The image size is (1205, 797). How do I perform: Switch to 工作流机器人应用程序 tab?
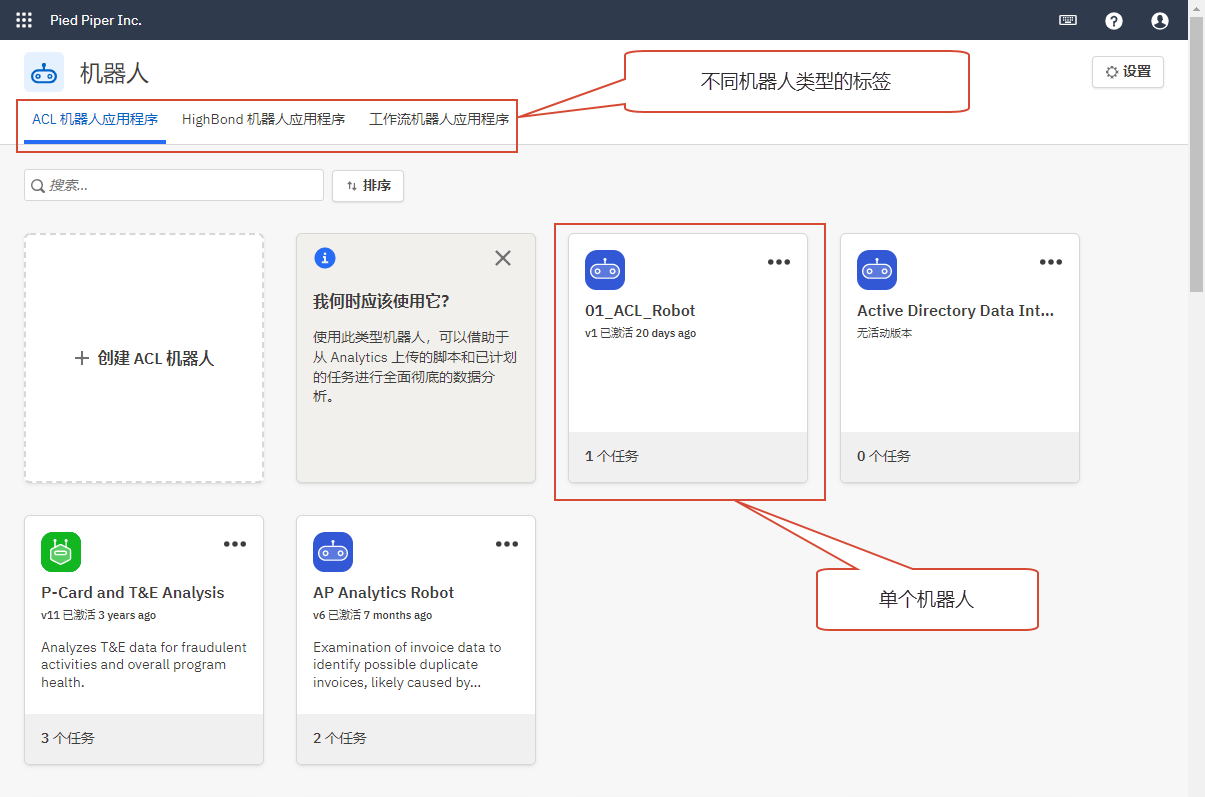439,120
